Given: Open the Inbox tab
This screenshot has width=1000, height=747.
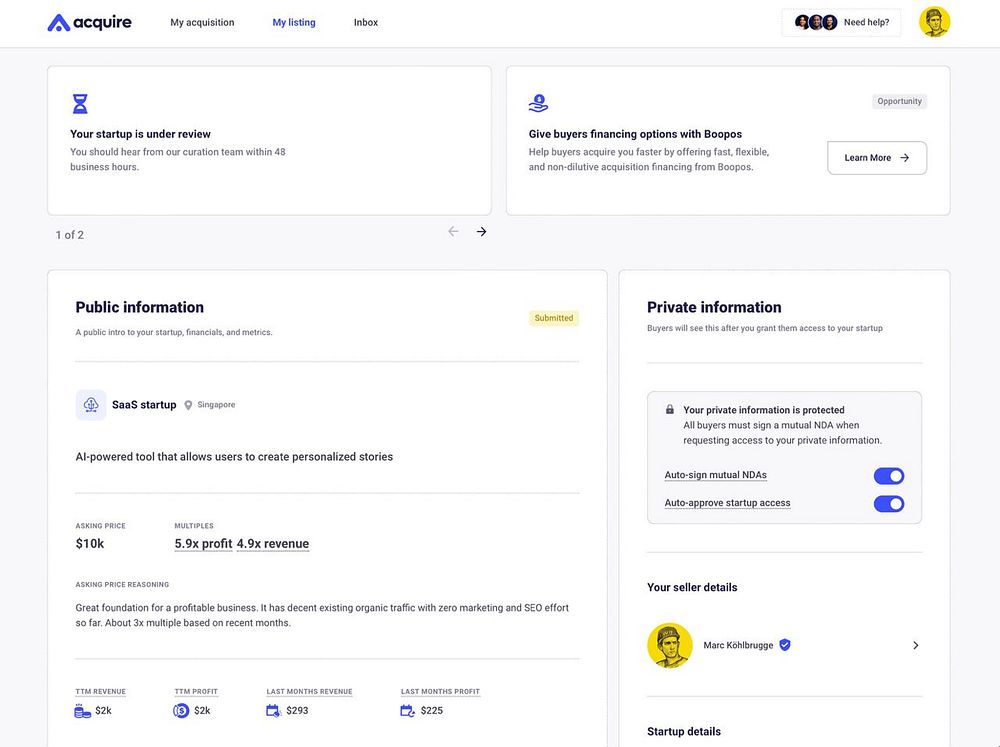Looking at the screenshot, I should pos(366,22).
